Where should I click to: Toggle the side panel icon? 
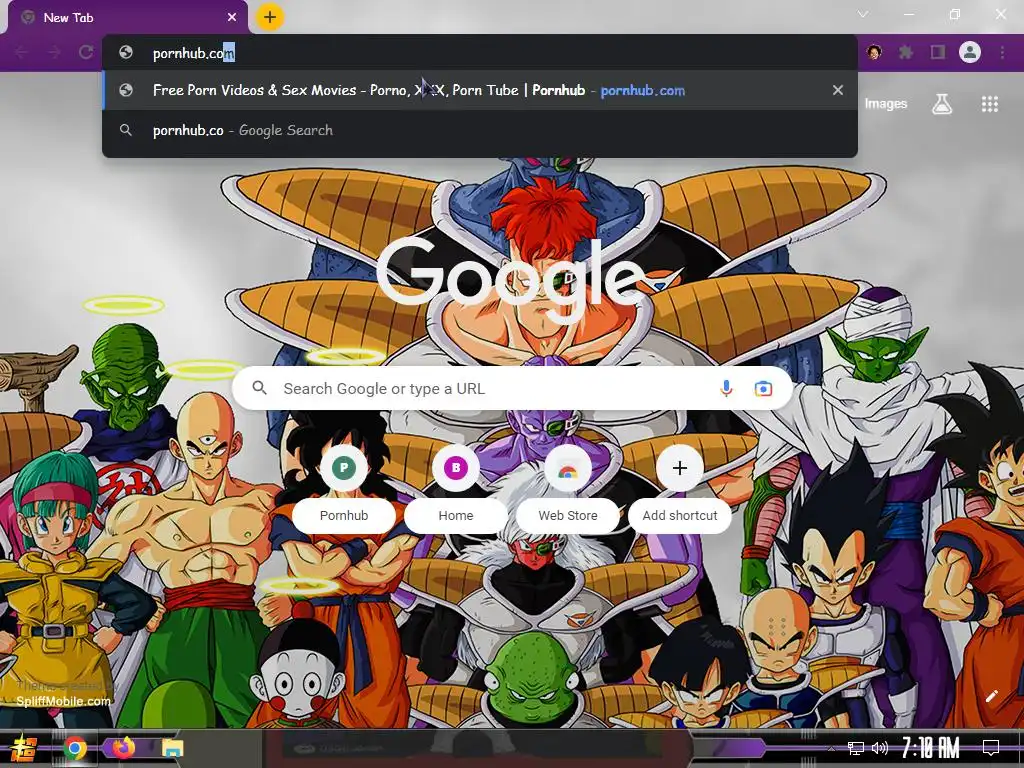(x=938, y=52)
